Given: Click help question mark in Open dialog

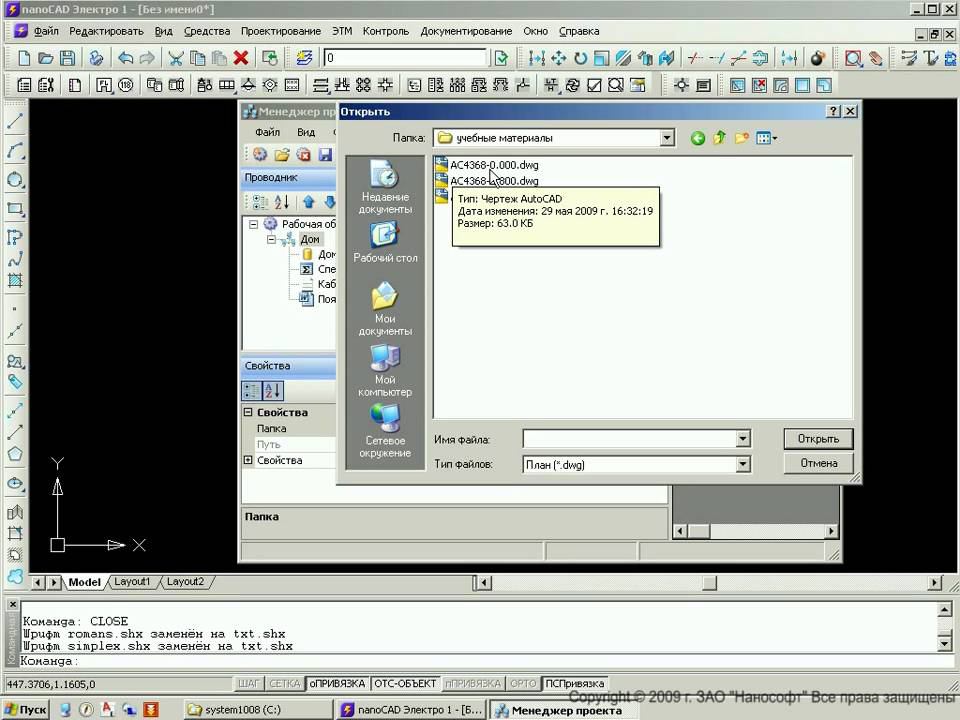Looking at the screenshot, I should click(x=833, y=111).
